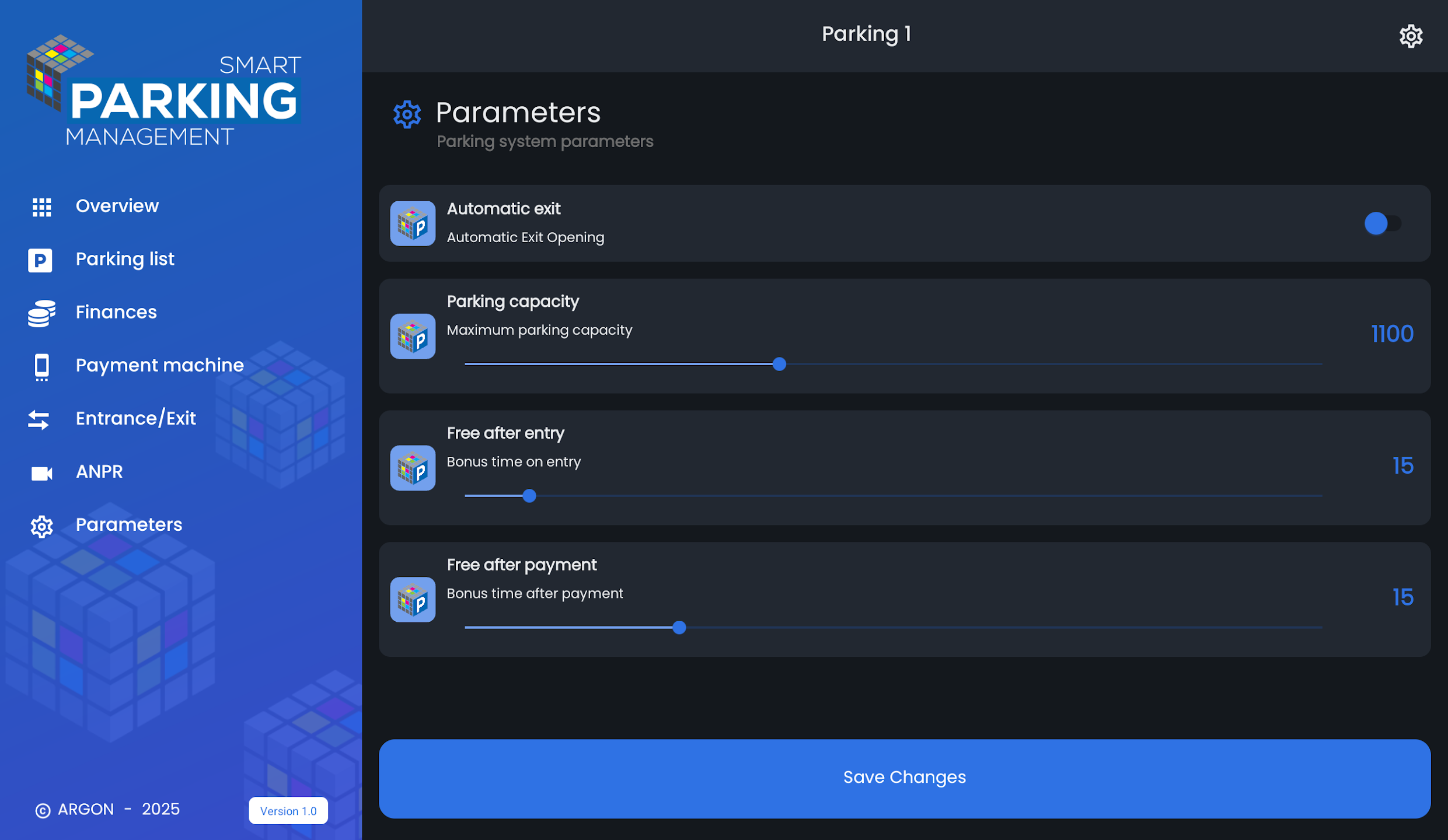Click the Save Changes button
The image size is (1448, 840).
[x=905, y=779]
